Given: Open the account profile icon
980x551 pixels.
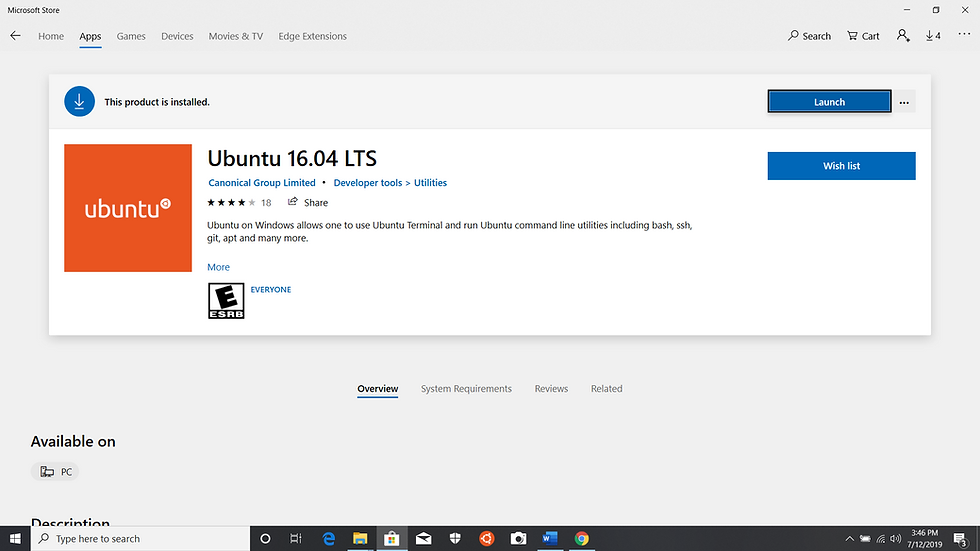Looking at the screenshot, I should coord(903,36).
